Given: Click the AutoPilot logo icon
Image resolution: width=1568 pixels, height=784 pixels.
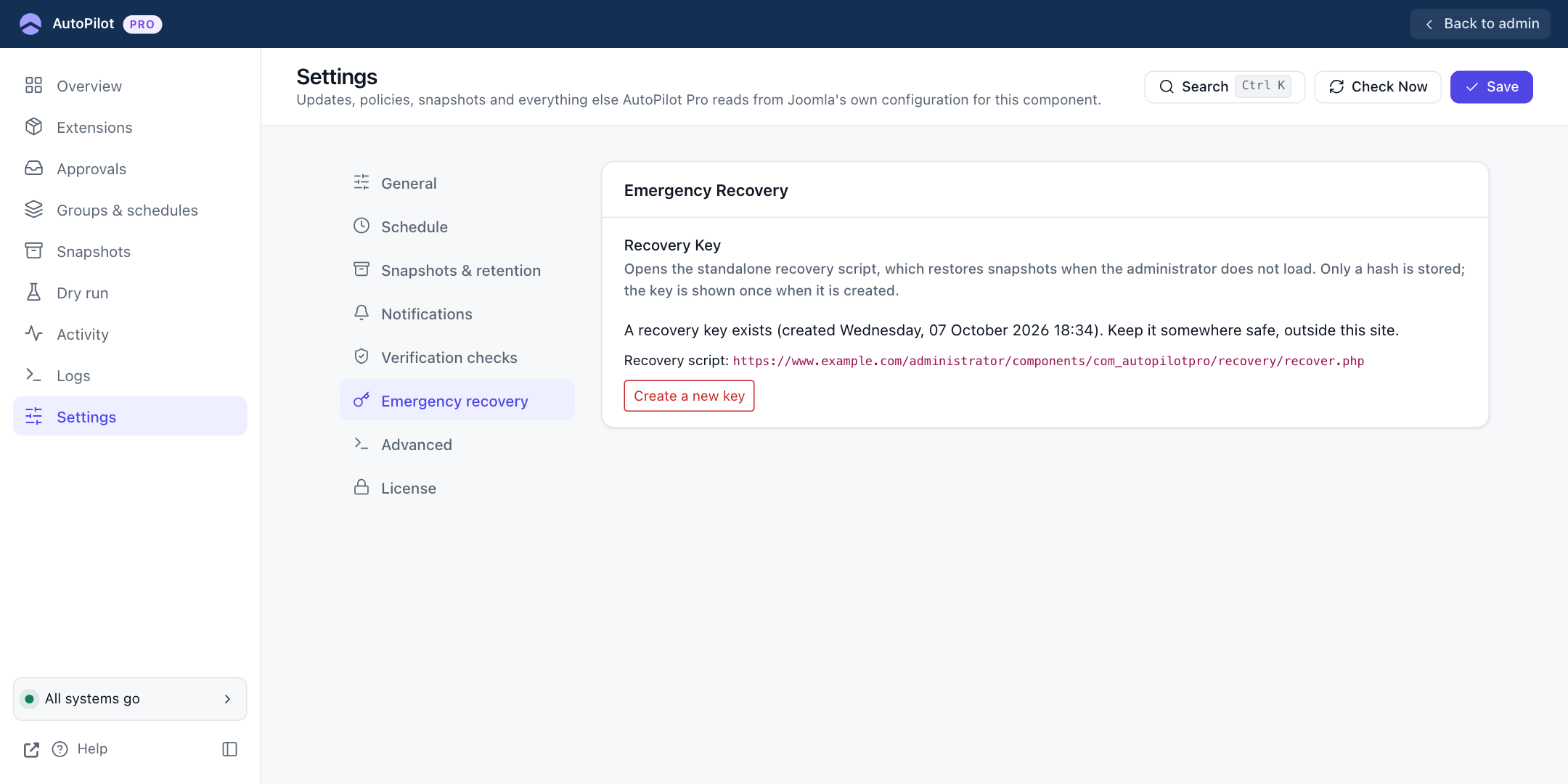Looking at the screenshot, I should coord(30,24).
